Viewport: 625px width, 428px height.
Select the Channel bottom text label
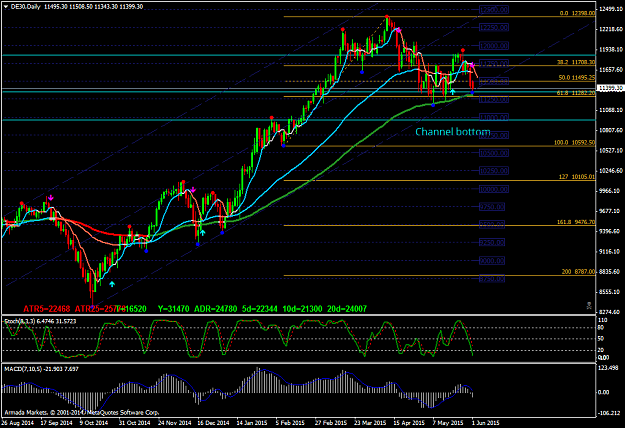[x=453, y=132]
